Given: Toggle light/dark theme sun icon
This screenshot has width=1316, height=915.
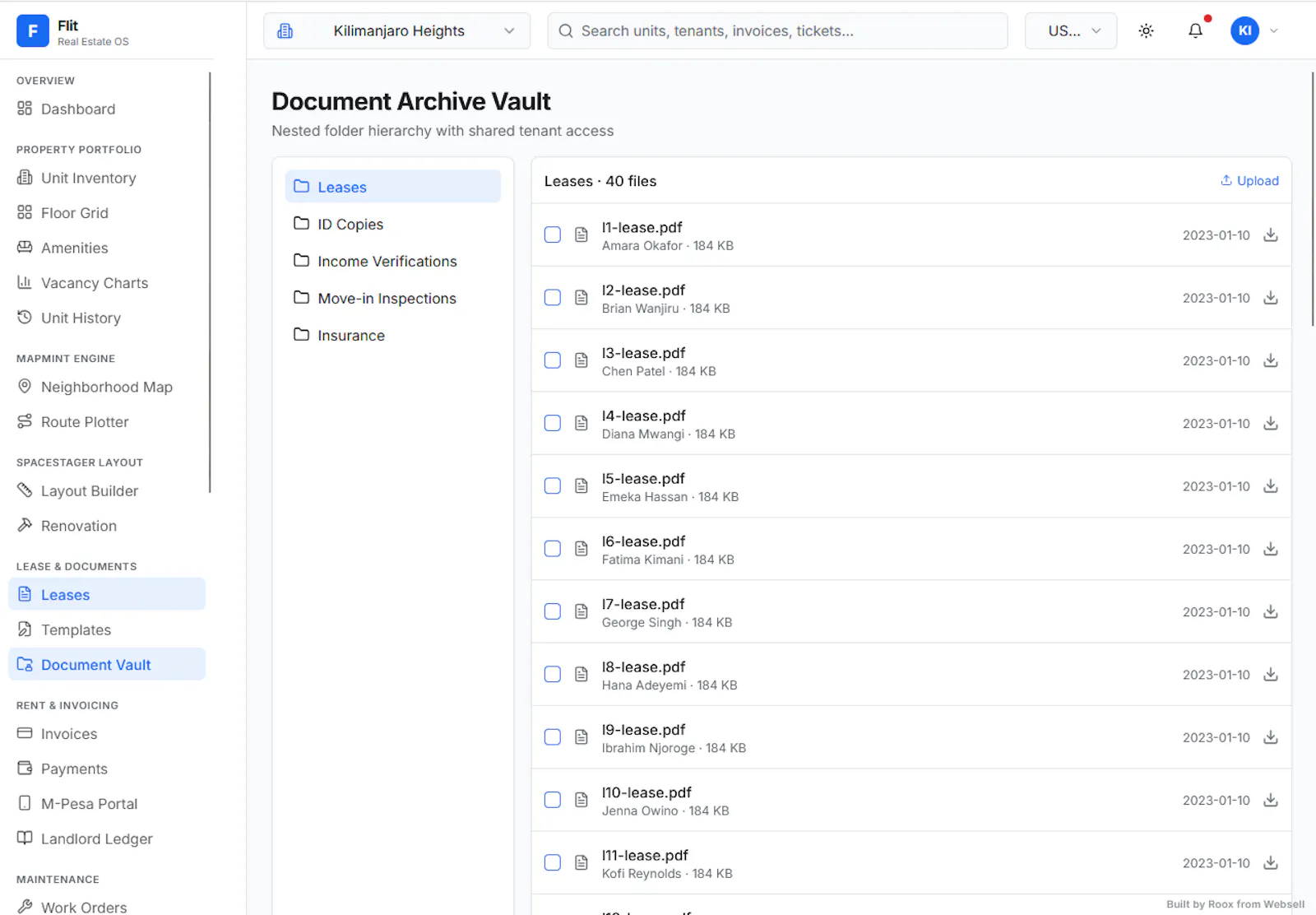Looking at the screenshot, I should (1146, 31).
